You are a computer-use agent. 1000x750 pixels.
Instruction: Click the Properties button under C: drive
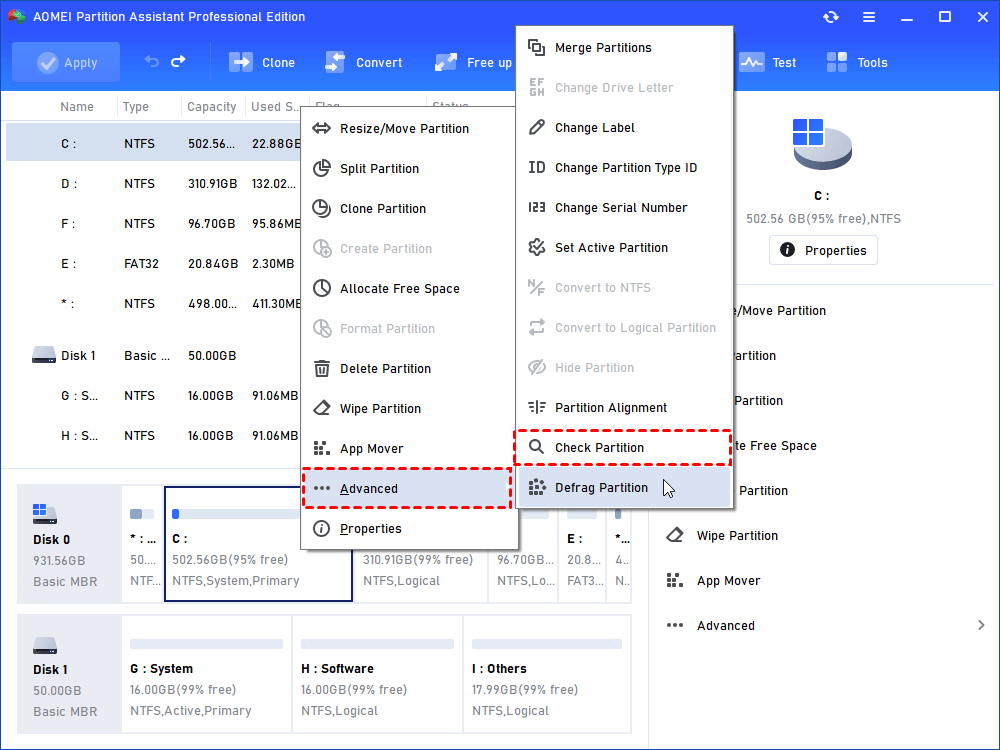(x=823, y=250)
